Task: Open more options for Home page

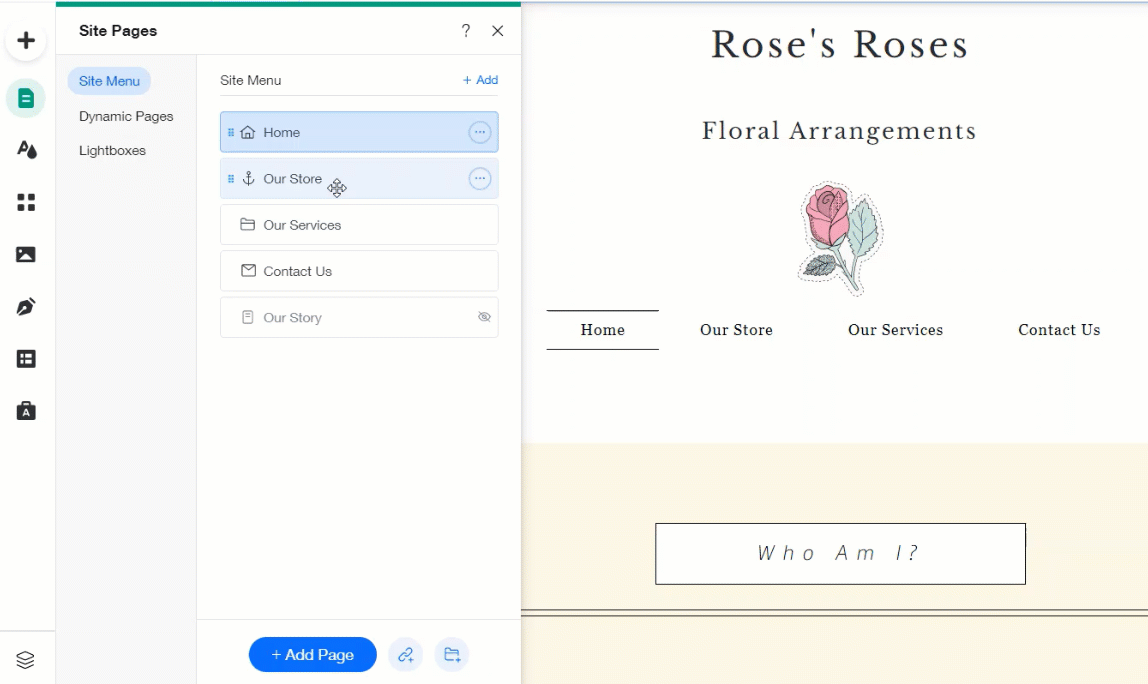Action: point(480,132)
